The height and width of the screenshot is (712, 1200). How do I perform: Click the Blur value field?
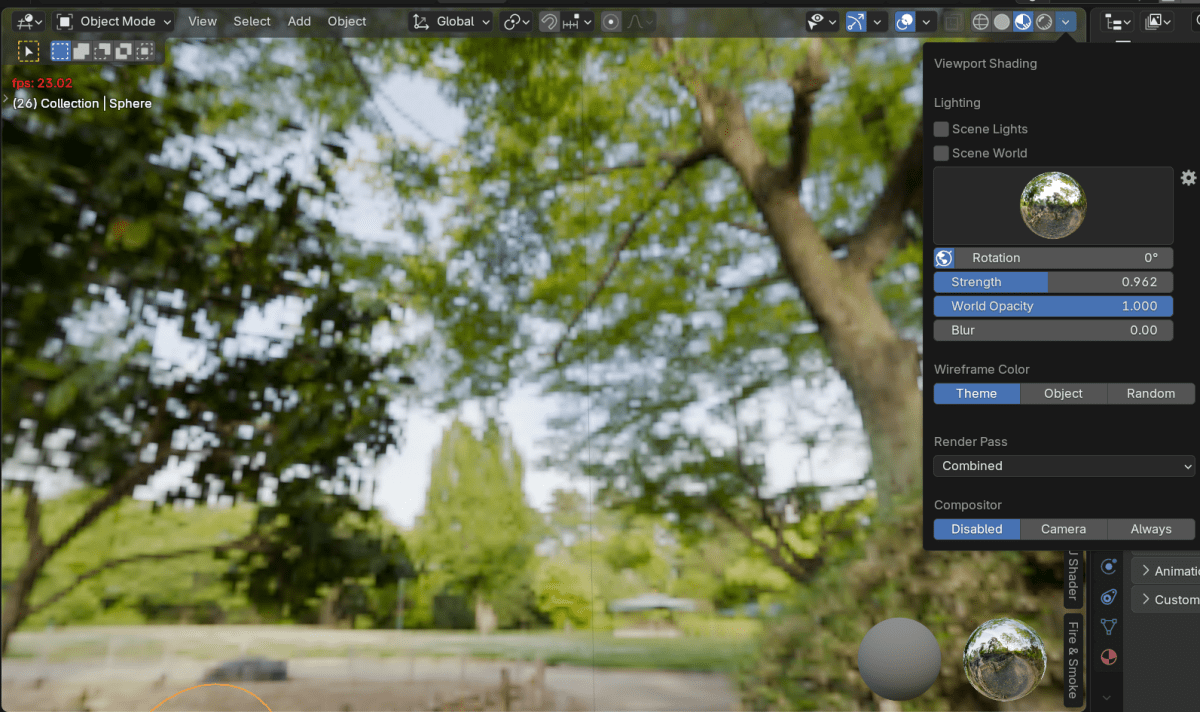click(1053, 330)
